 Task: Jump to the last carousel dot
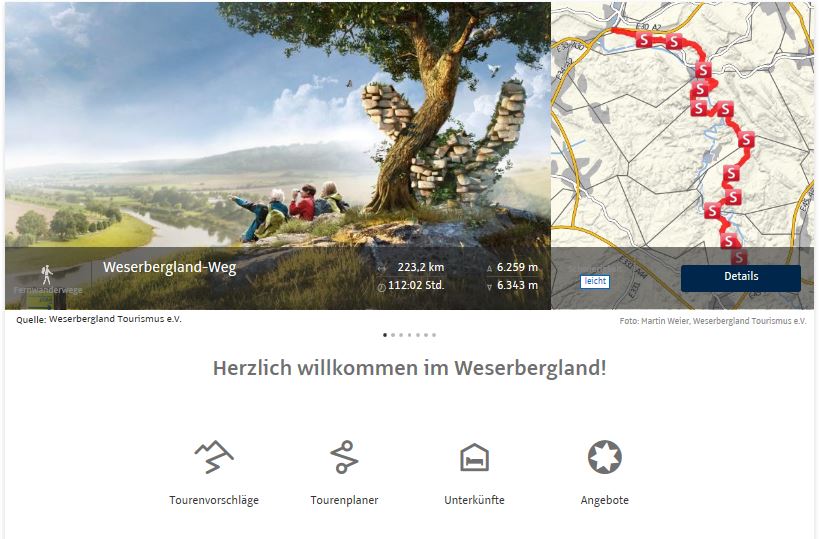(x=434, y=335)
